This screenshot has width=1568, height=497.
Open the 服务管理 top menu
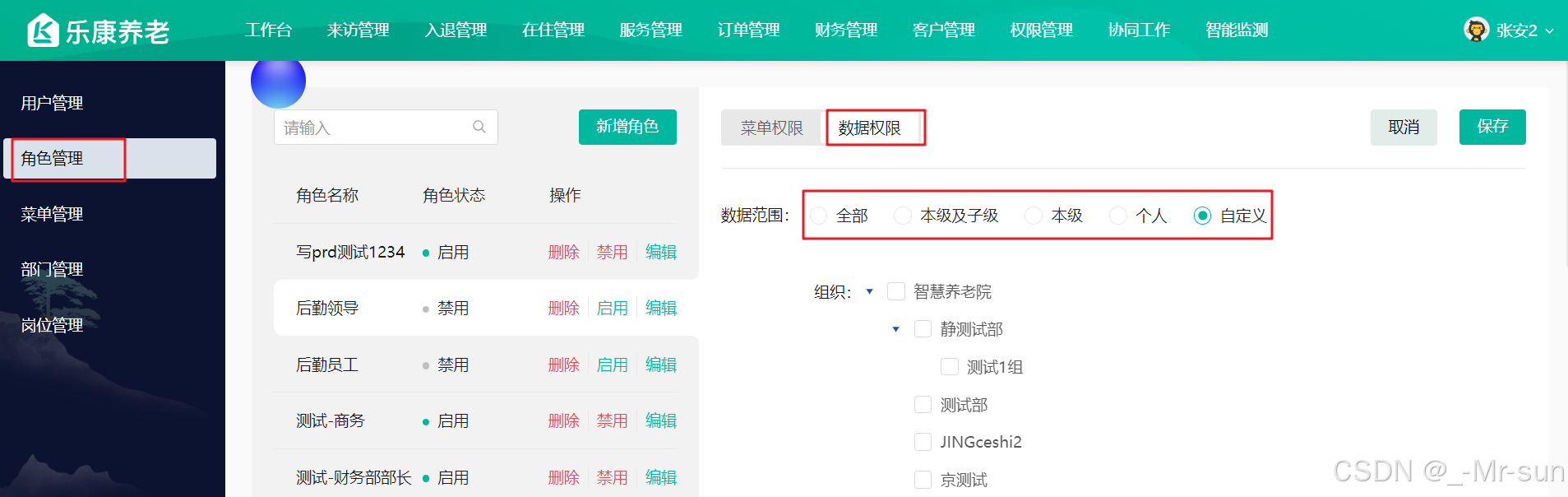click(651, 30)
